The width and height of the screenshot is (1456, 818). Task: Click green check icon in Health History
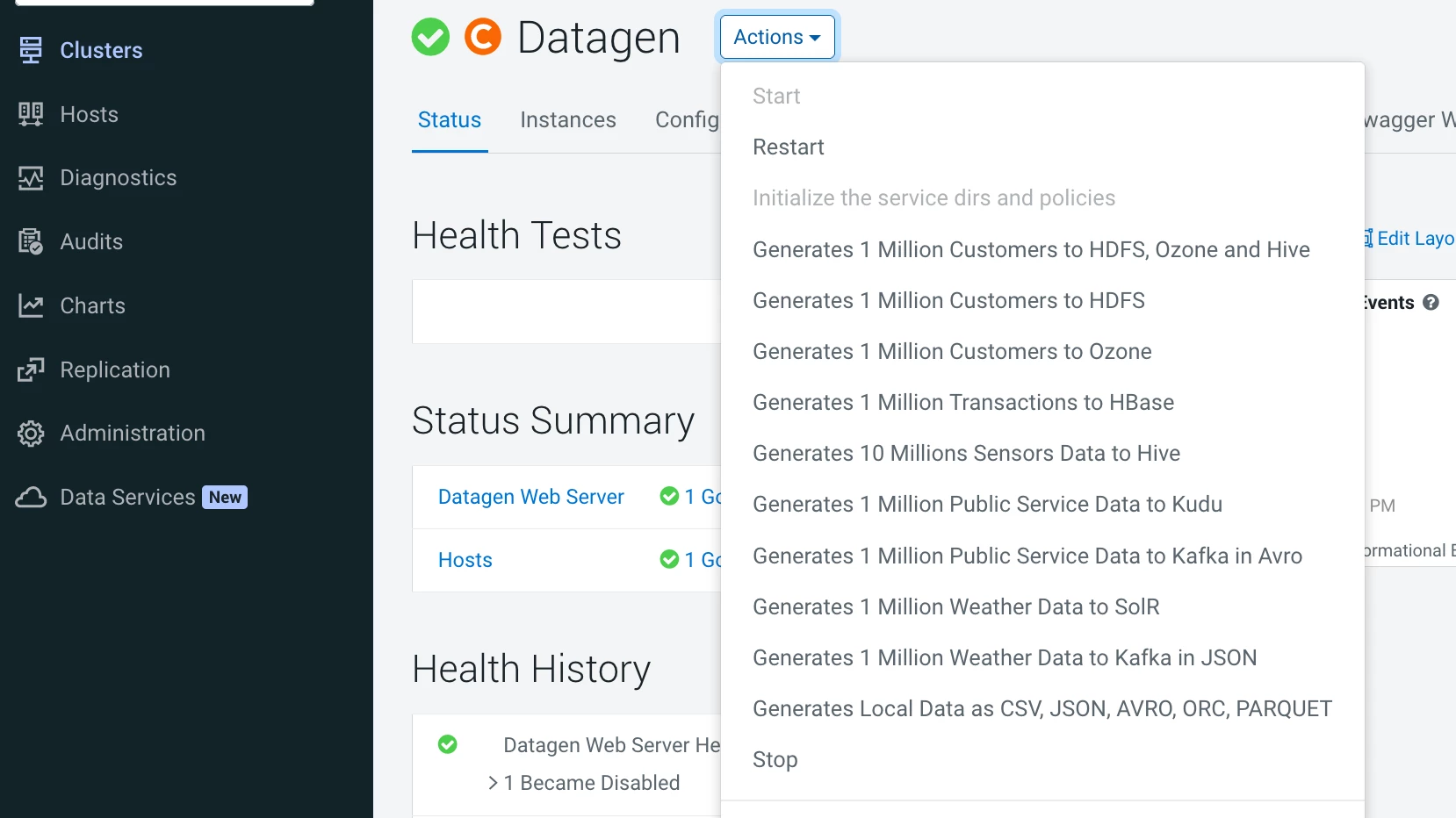[448, 744]
